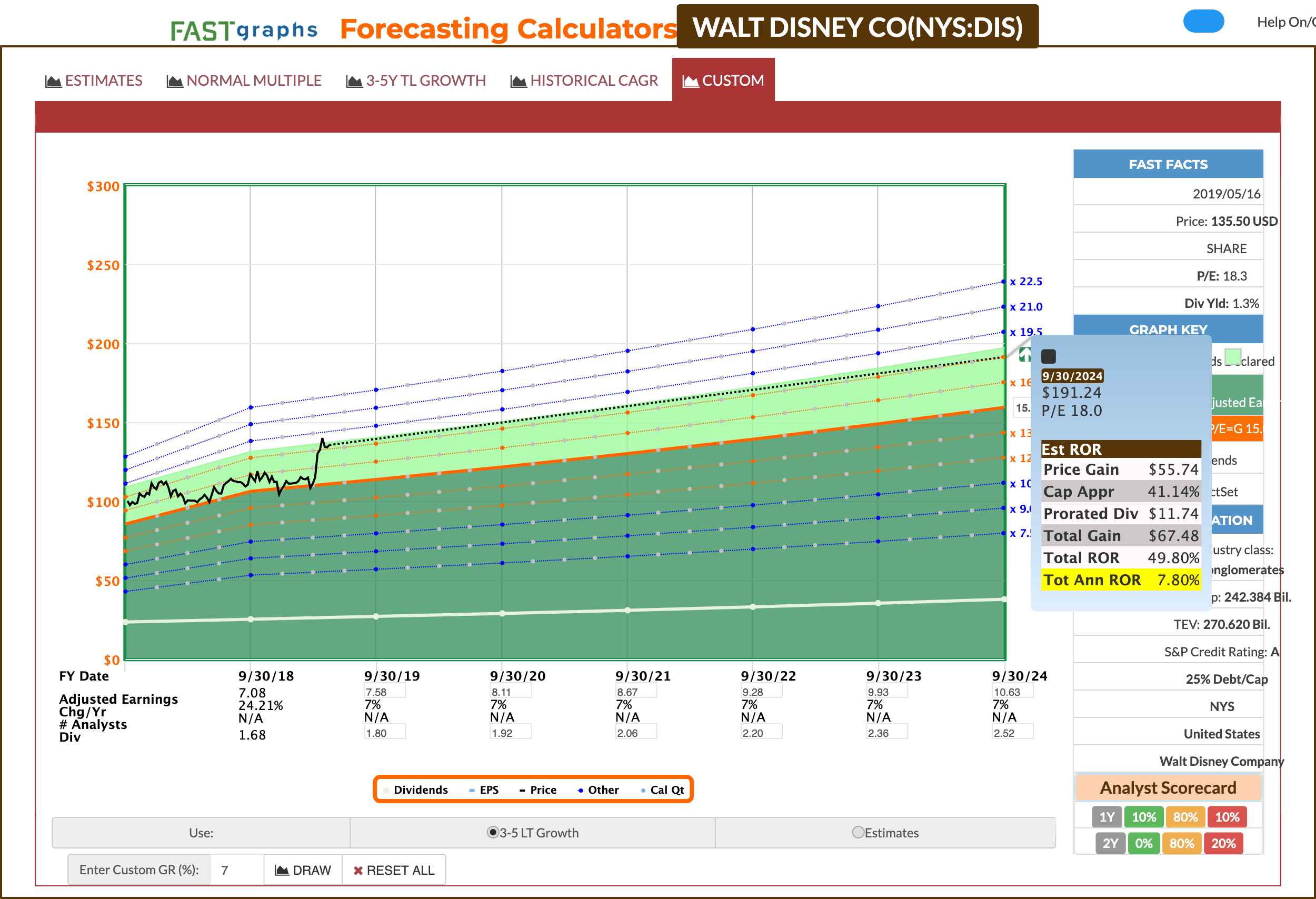Open the ESTIMATES calculator tab
1316x899 pixels.
point(93,81)
